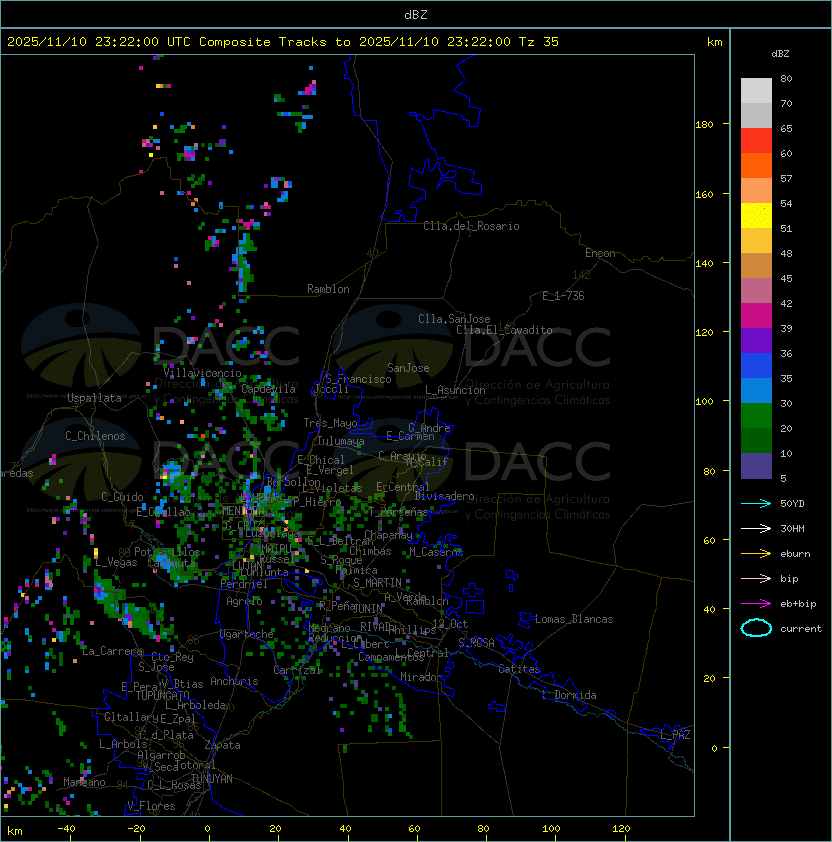Select the dark orange 57-60 dBZ band
The image size is (832, 842).
coord(756,165)
